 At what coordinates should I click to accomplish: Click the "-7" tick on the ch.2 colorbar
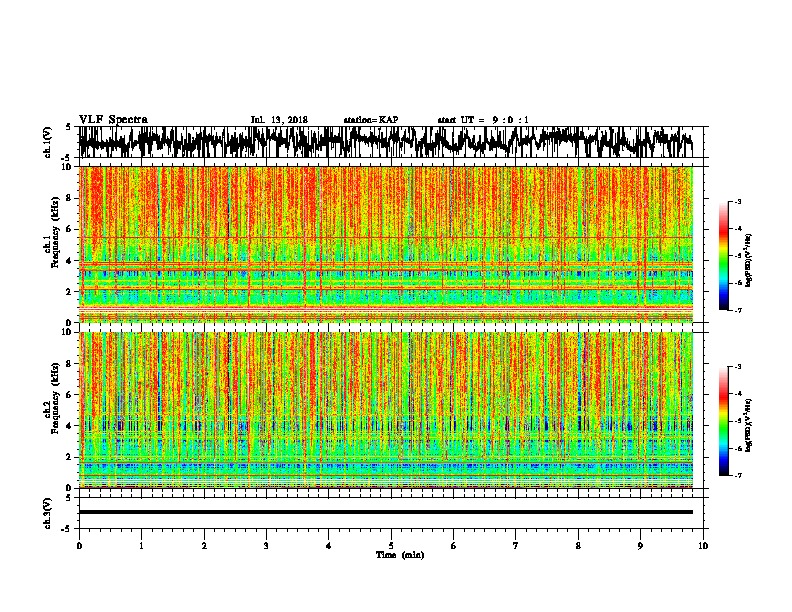pyautogui.click(x=738, y=475)
